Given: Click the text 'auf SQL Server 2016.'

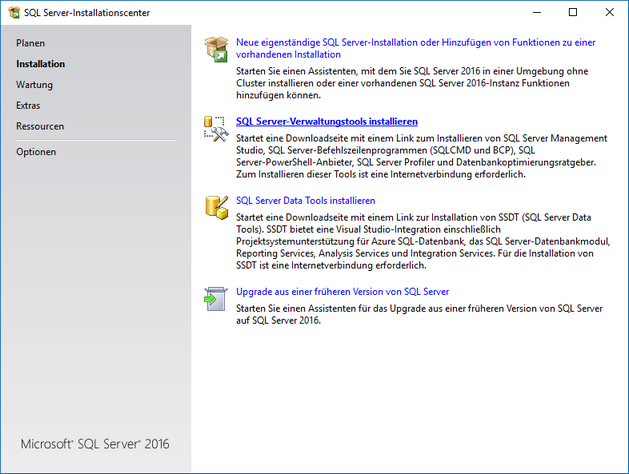Looking at the screenshot, I should [x=278, y=320].
